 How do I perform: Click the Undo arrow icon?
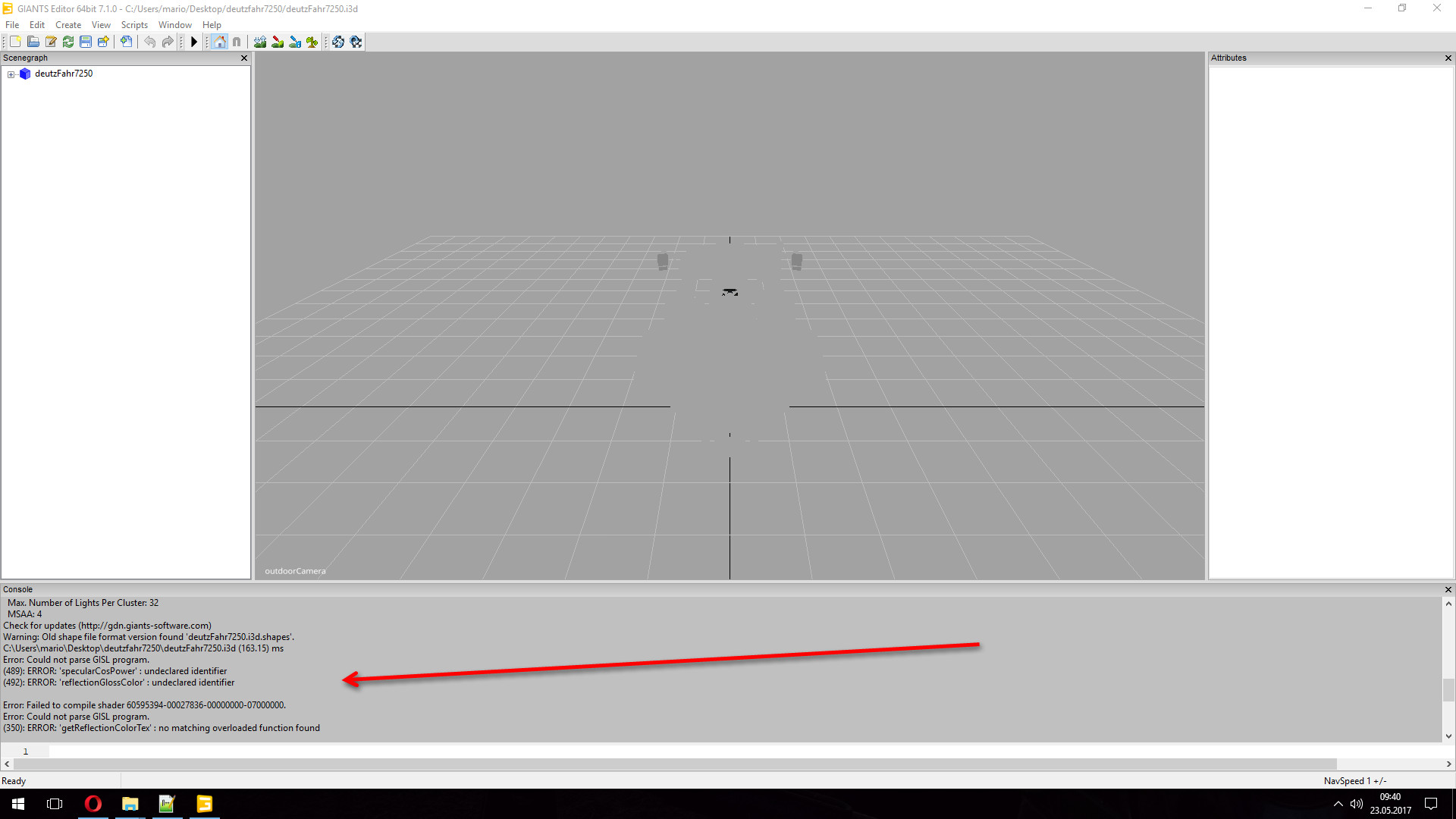149,42
